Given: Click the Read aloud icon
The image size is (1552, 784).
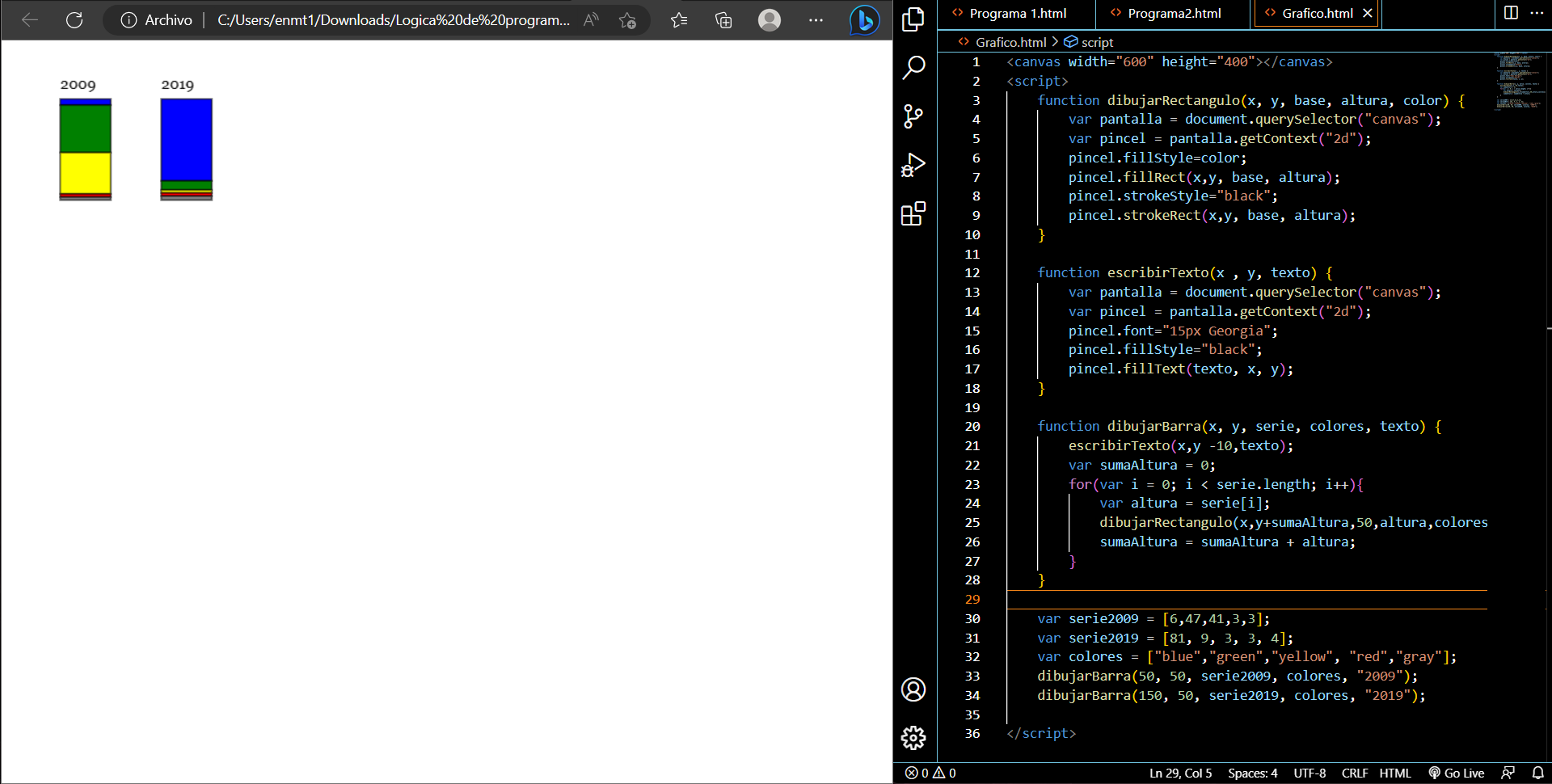Looking at the screenshot, I should (592, 20).
